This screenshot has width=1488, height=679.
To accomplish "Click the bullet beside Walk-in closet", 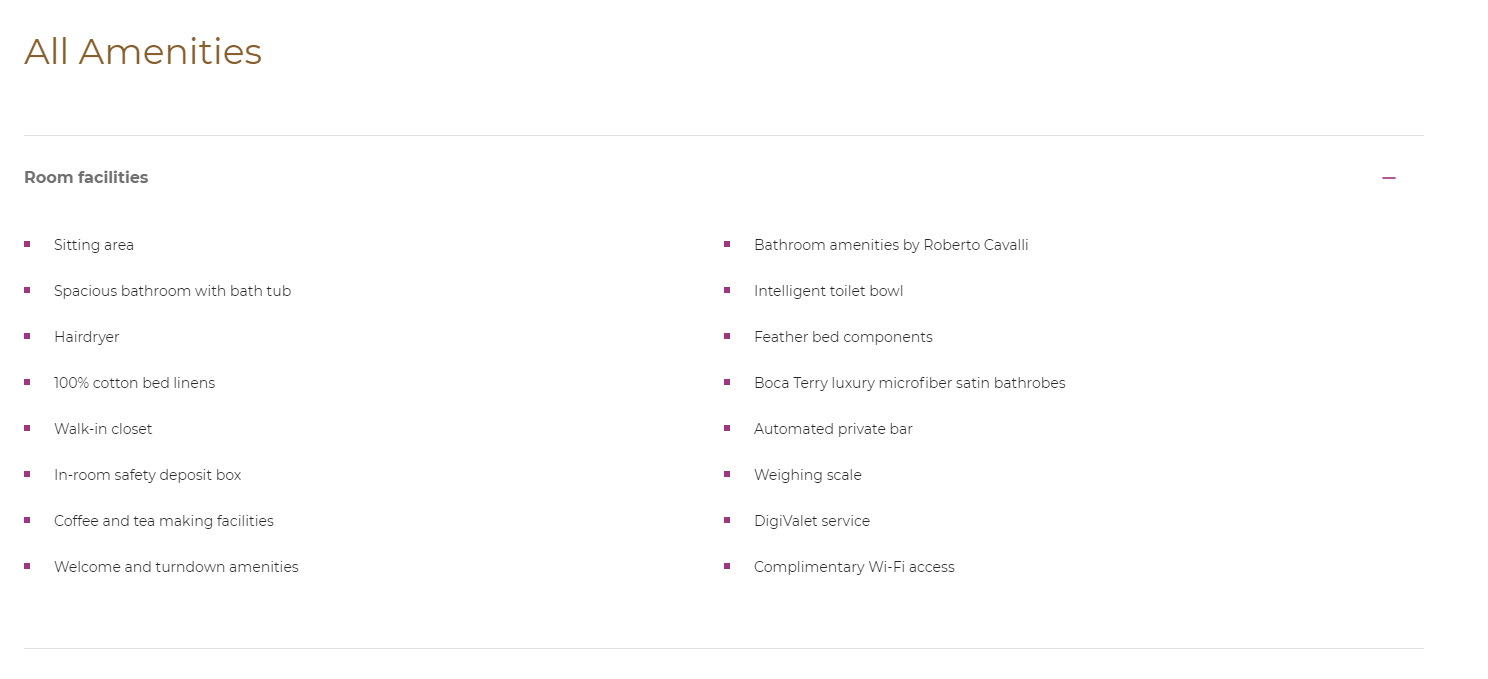I will (x=27, y=428).
